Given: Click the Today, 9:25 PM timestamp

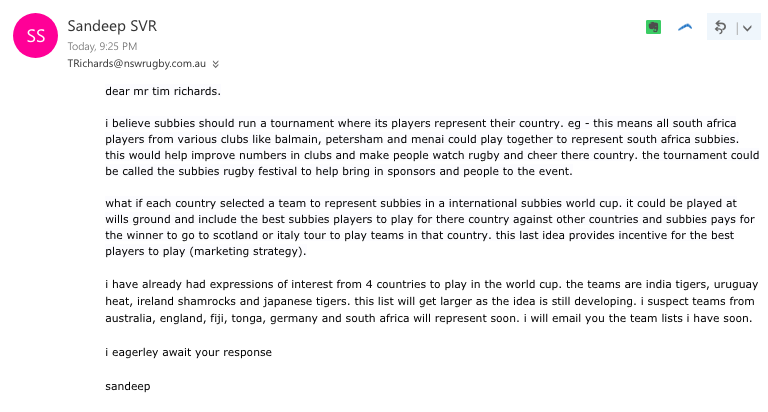Looking at the screenshot, I should click(102, 46).
